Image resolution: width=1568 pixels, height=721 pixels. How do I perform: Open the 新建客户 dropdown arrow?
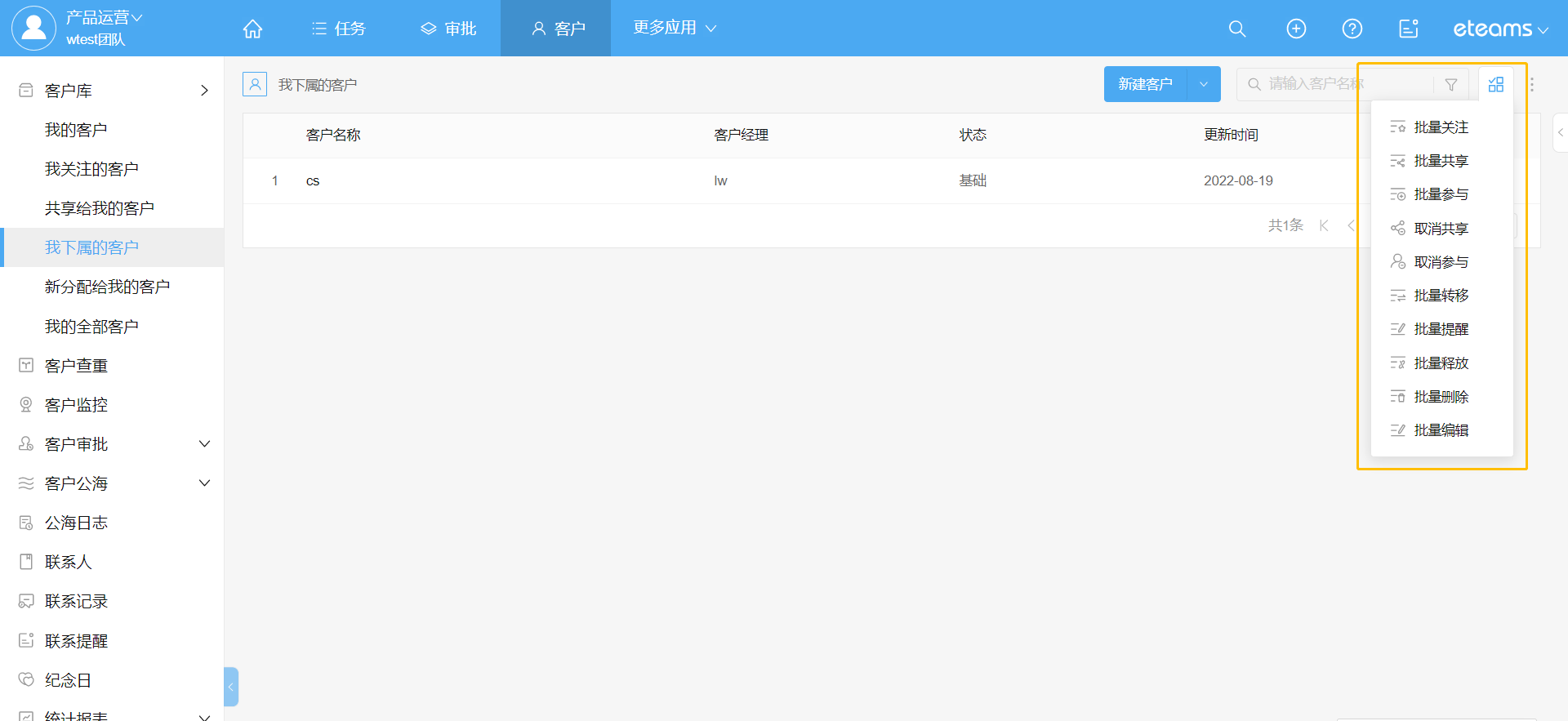pyautogui.click(x=1203, y=84)
